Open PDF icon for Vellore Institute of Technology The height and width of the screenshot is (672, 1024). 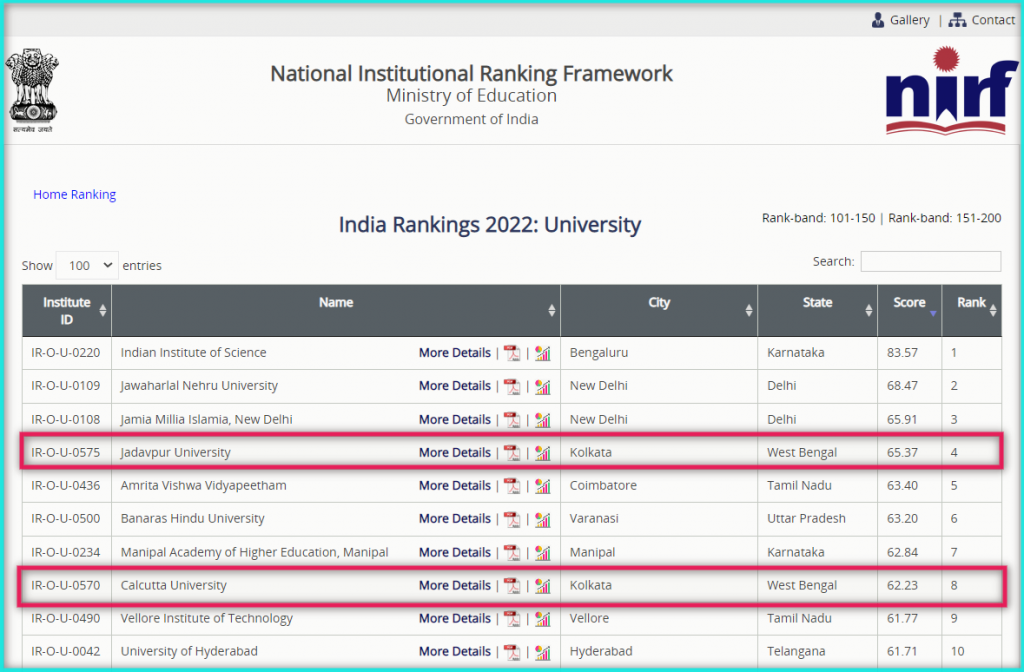512,618
